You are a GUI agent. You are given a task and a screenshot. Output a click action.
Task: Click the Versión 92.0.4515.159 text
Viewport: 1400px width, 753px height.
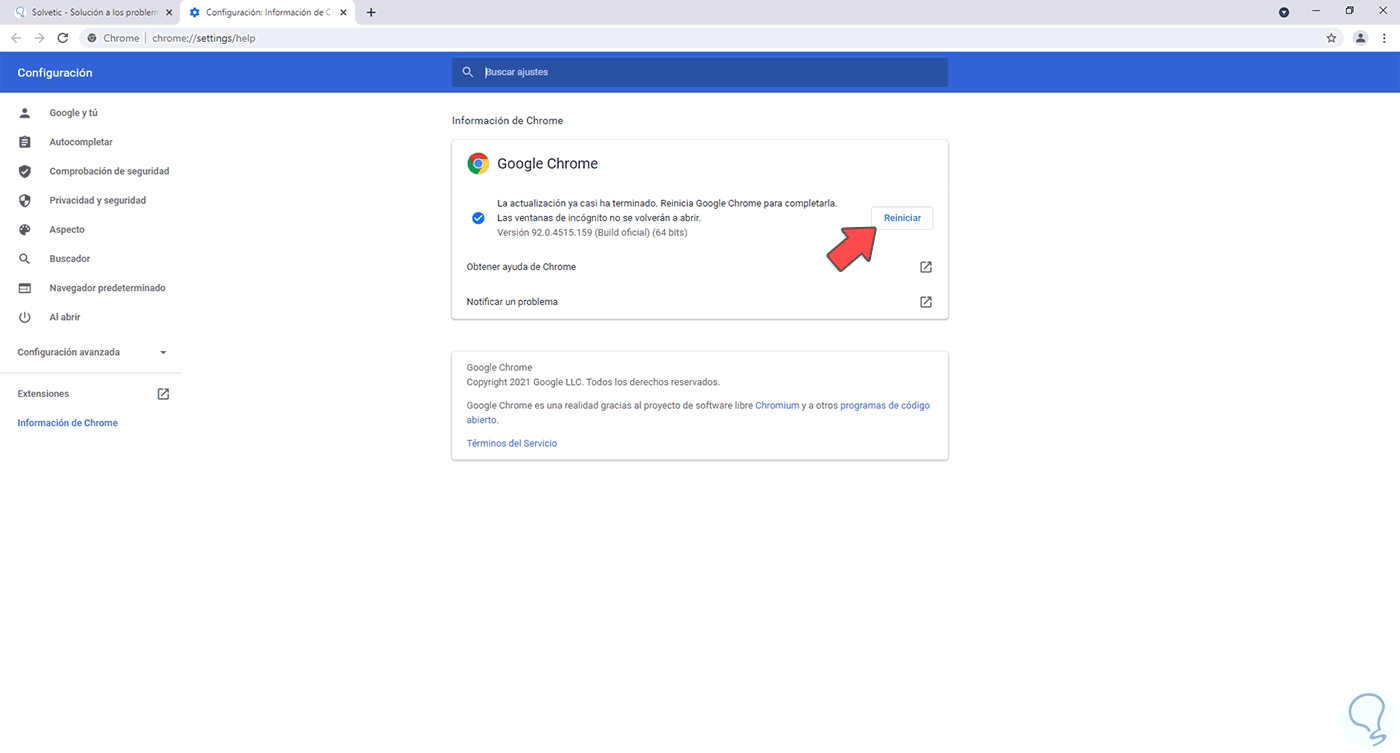[592, 233]
